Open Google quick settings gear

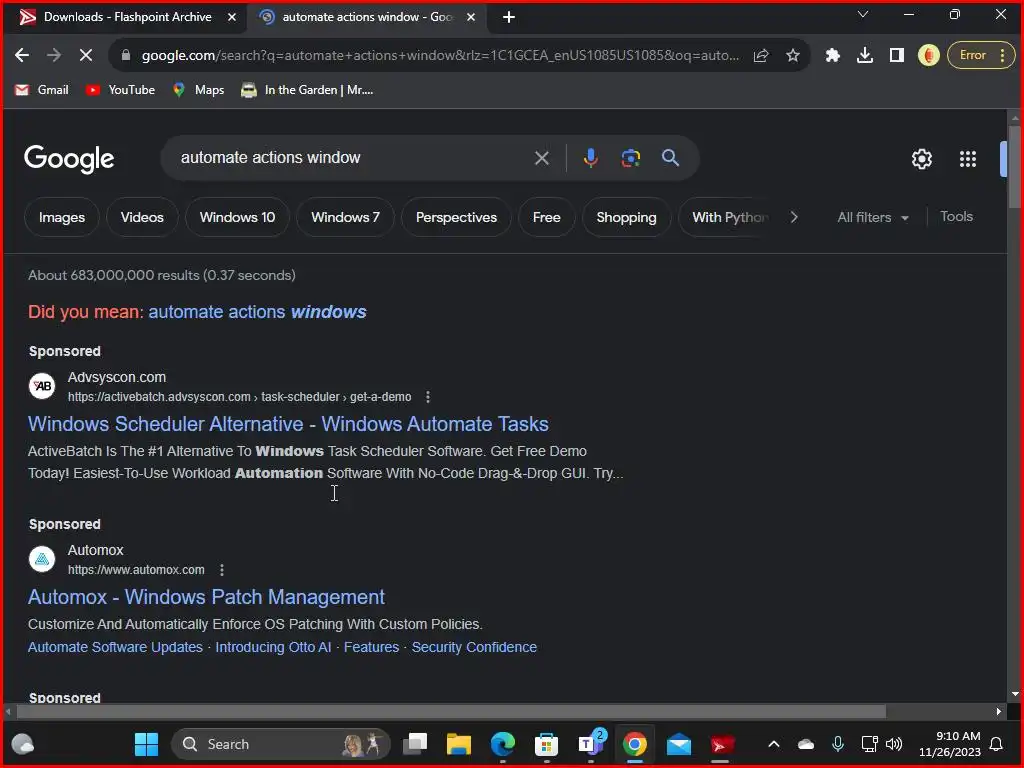point(921,159)
